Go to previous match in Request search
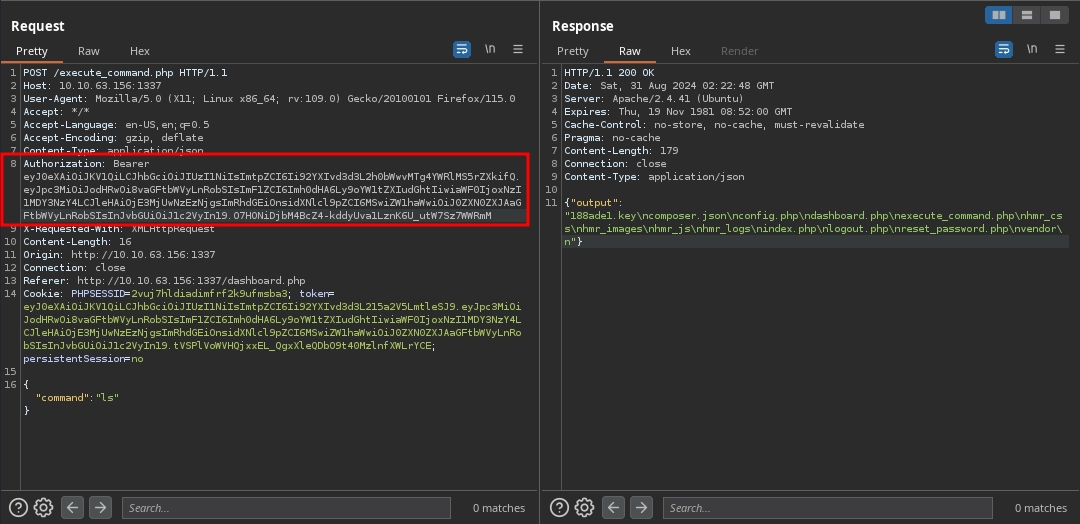The height and width of the screenshot is (524, 1080). (72, 508)
